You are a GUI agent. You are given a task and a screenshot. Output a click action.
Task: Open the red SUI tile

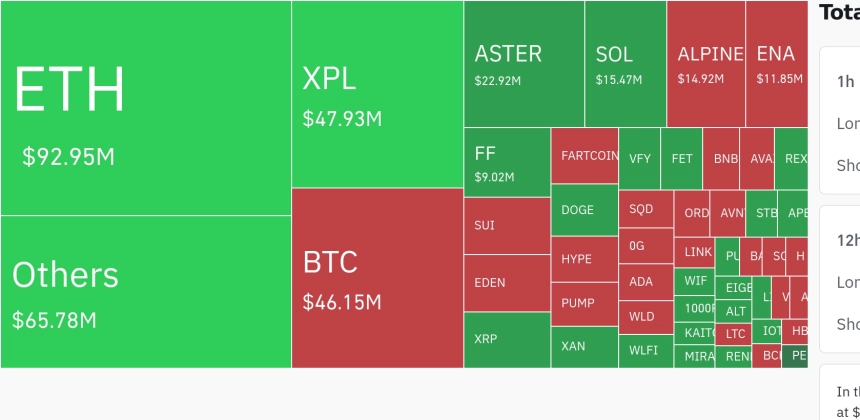coord(507,226)
